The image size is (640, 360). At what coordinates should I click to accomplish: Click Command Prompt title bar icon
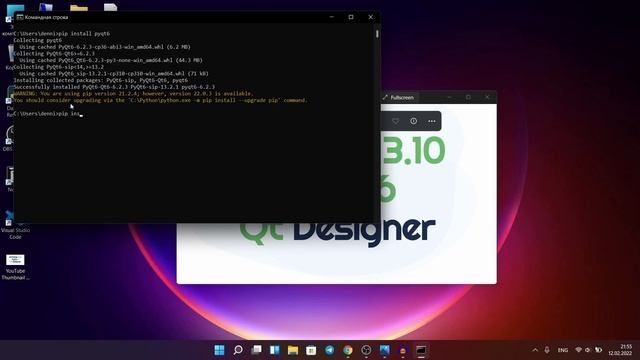pyautogui.click(x=19, y=17)
